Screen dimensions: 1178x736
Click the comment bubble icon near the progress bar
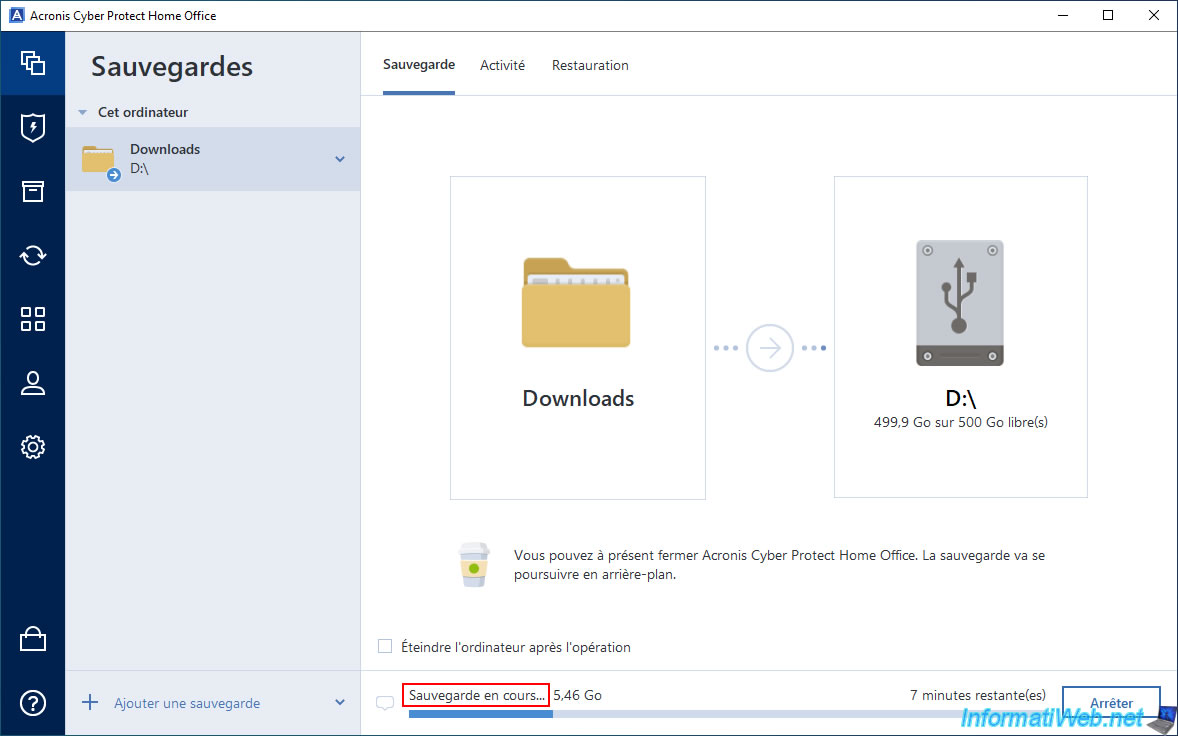click(385, 703)
